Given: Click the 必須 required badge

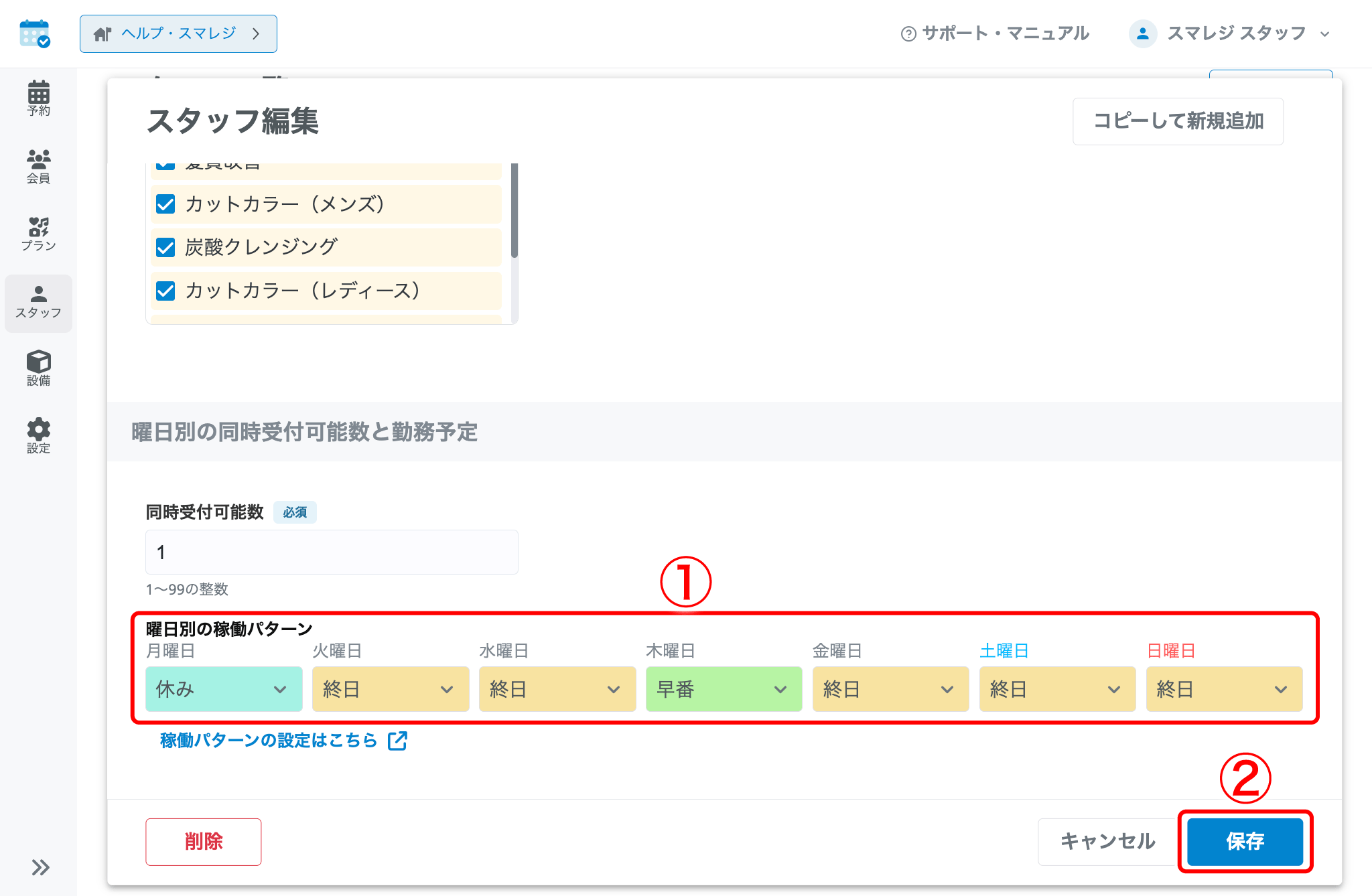Looking at the screenshot, I should click(x=295, y=512).
